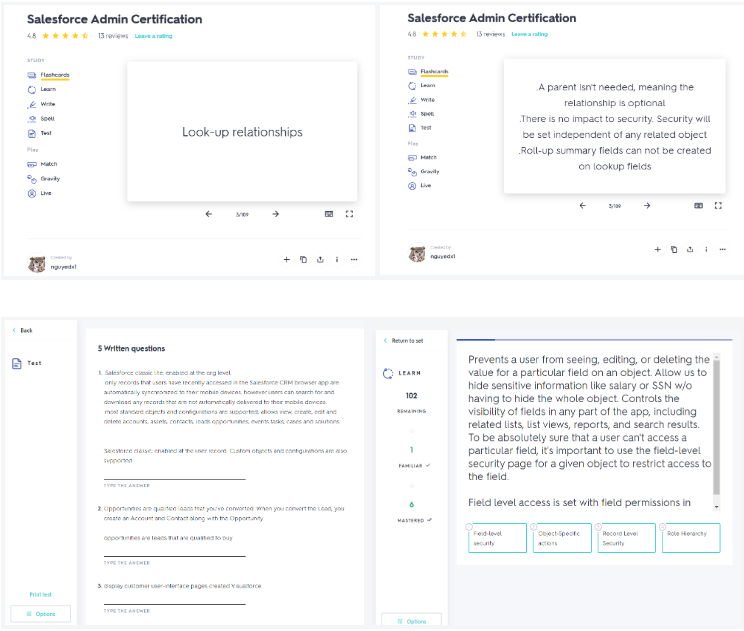Start Live beside the roll-up summary answer card
This screenshot has width=744, height=631.
coord(420,186)
